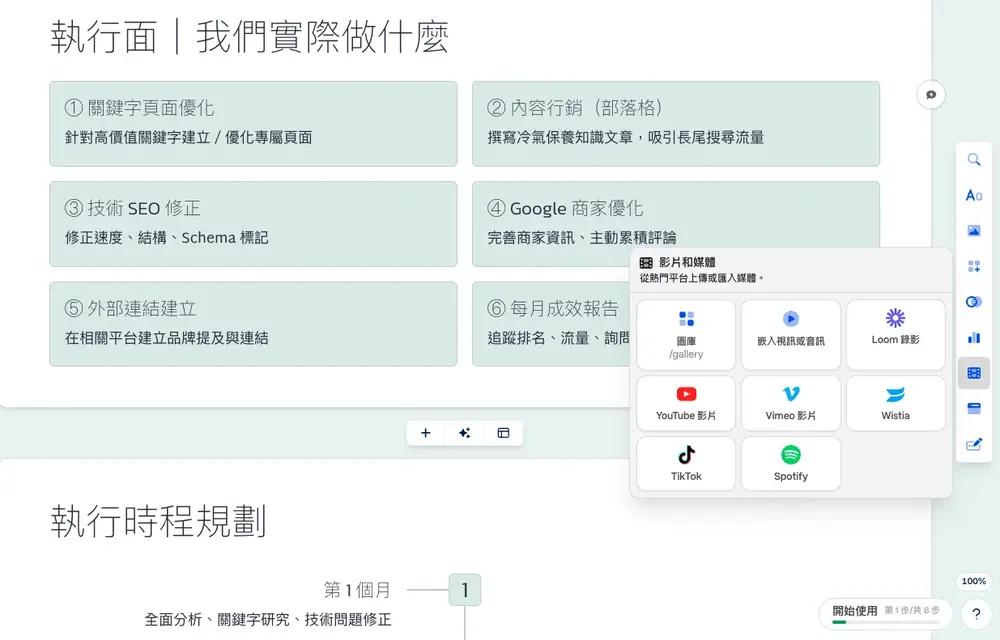Choose the 圖庫 /gallery option
This screenshot has height=640, width=1000.
(686, 335)
